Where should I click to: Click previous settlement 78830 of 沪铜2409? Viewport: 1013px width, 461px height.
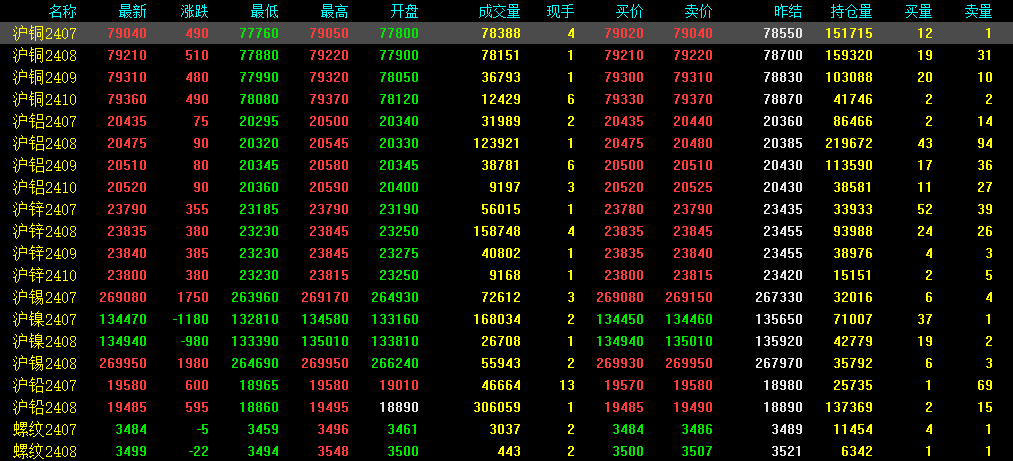[x=783, y=77]
